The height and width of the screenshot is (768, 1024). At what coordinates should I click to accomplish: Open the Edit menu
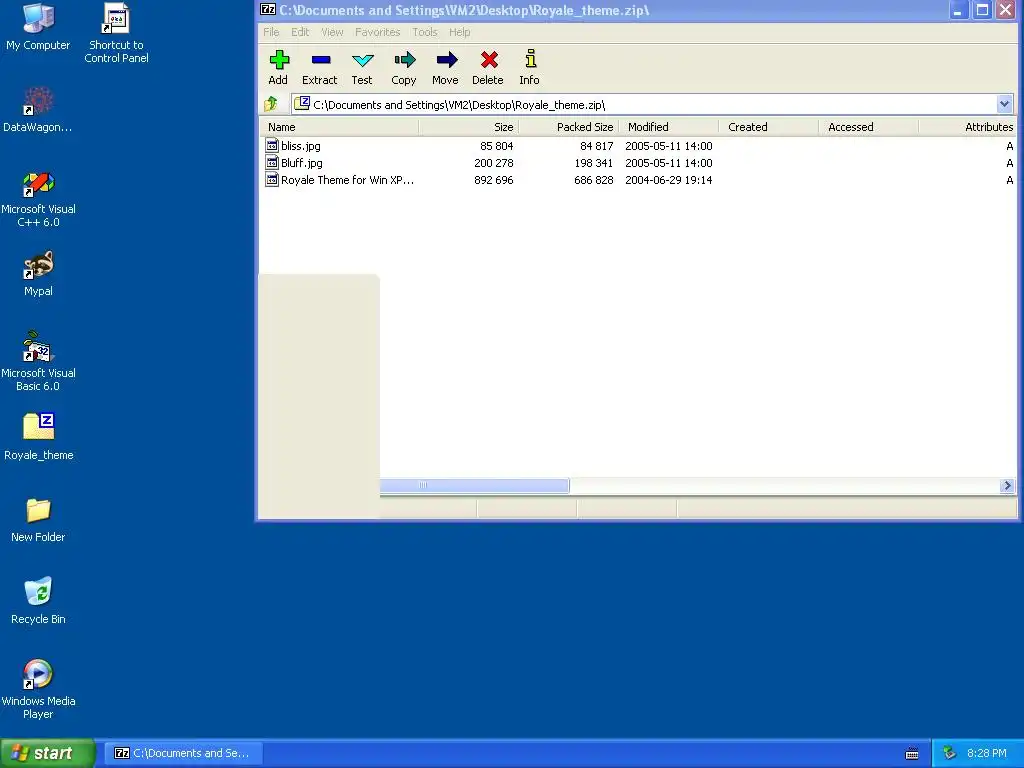(x=300, y=32)
